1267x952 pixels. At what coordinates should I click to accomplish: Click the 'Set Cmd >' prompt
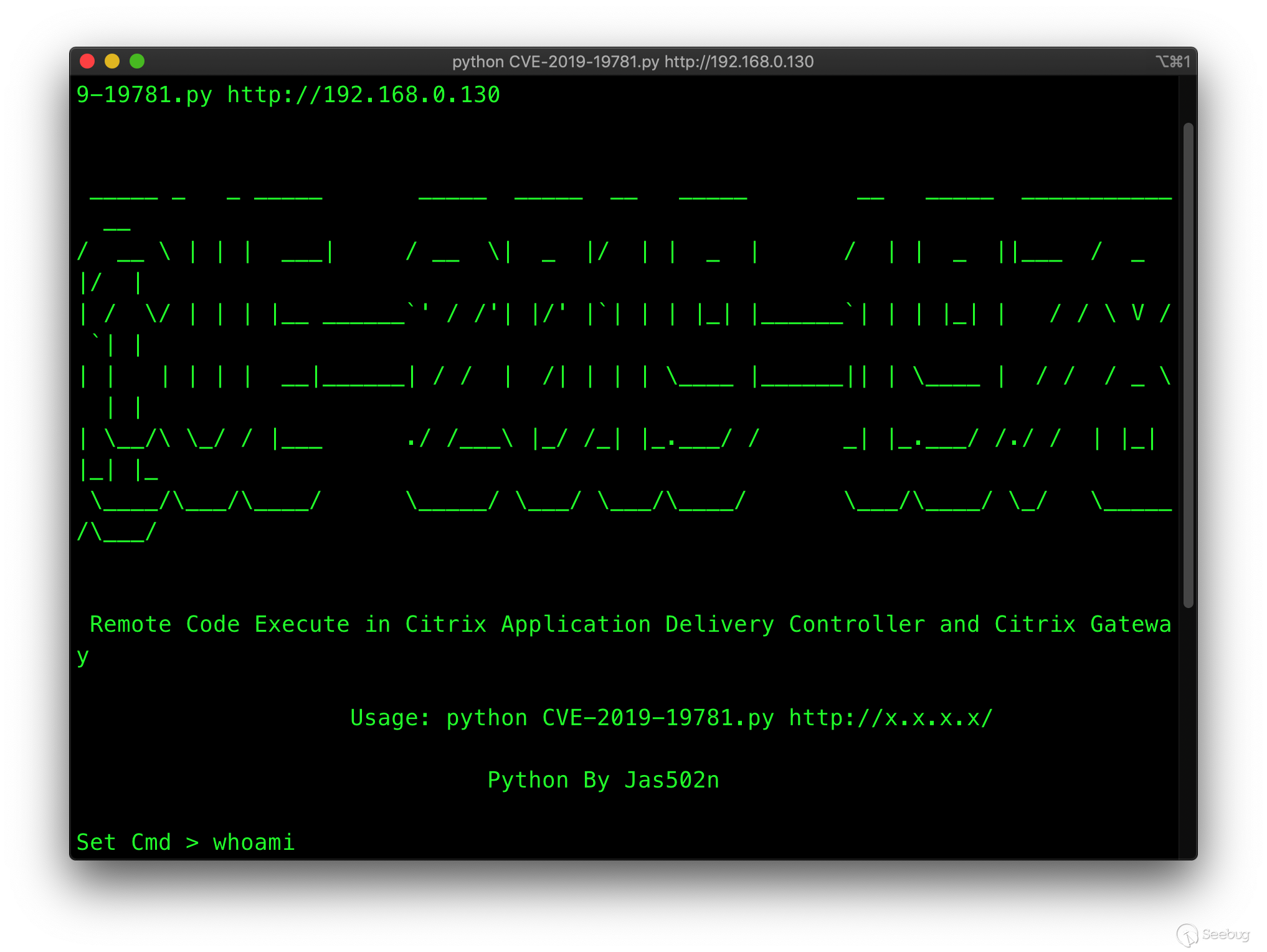click(x=137, y=842)
